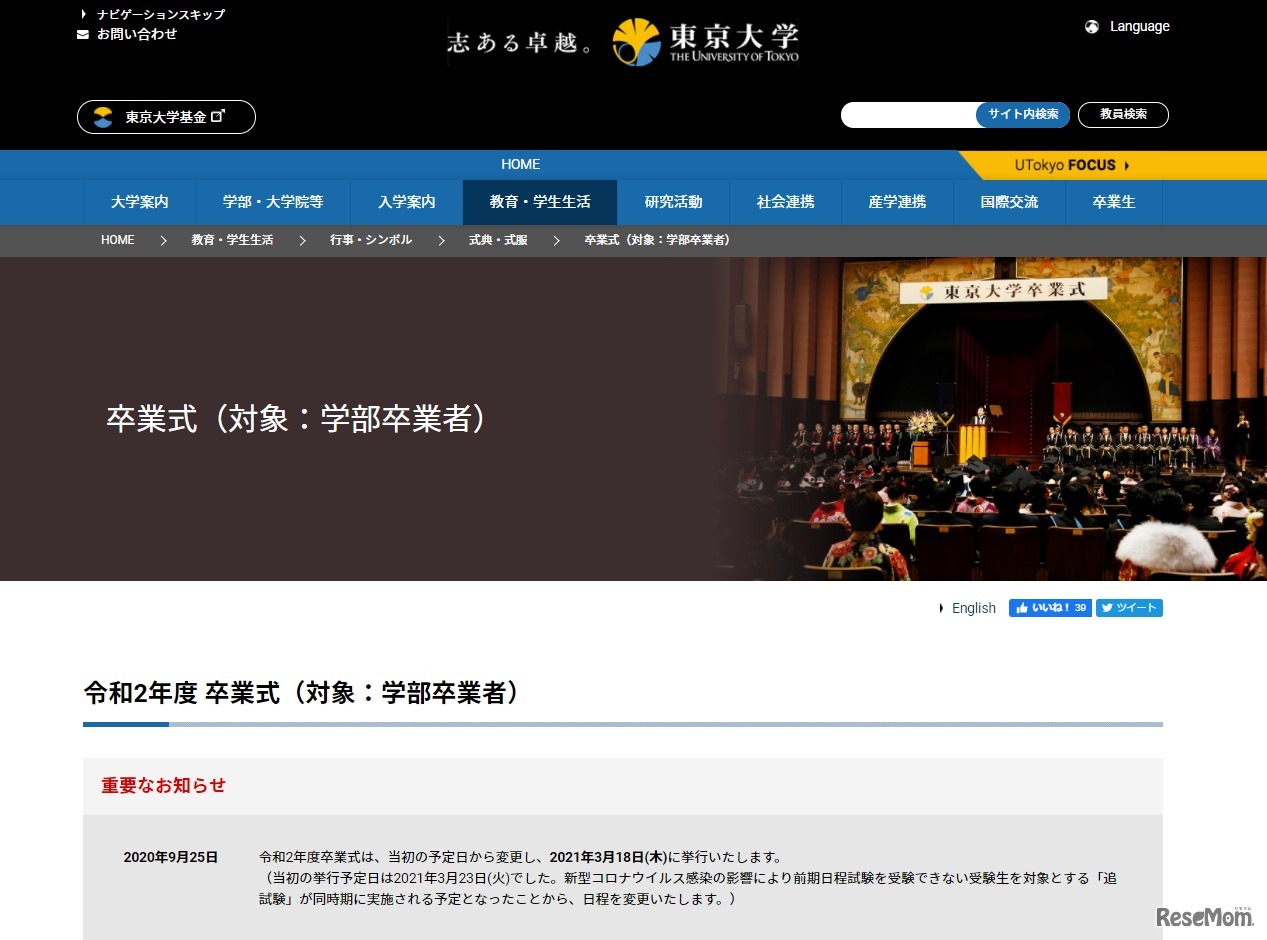Viewport: 1267px width, 940px height.
Task: Click 行事・シンボル in the breadcrumb
Action: click(371, 241)
